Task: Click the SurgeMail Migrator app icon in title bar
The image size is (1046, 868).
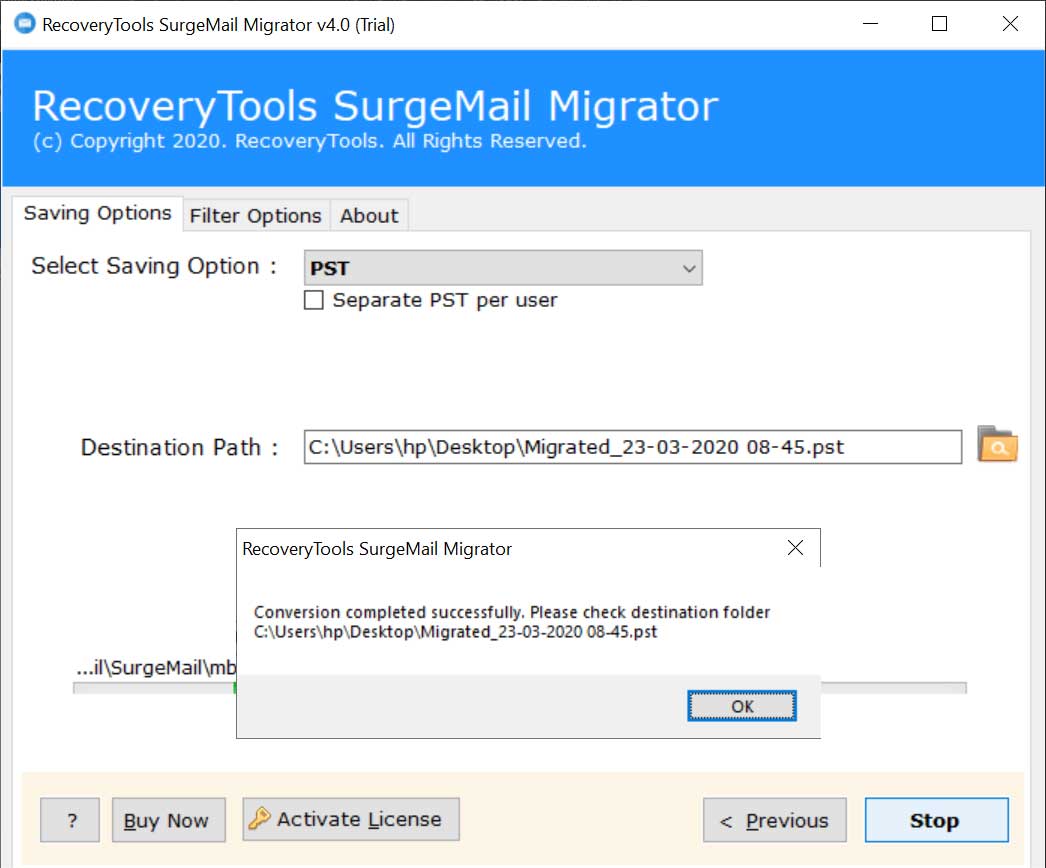Action: pos(25,24)
